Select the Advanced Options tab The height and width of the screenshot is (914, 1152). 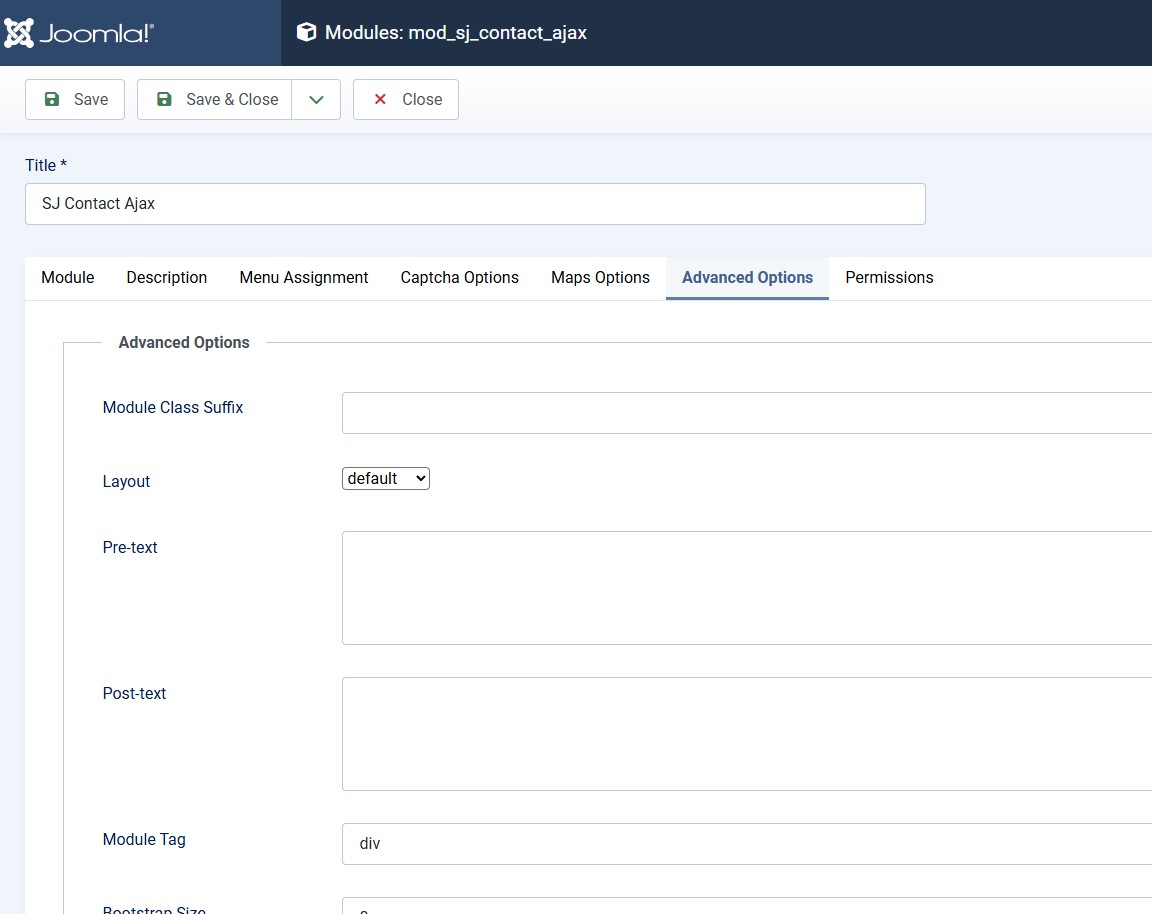(x=747, y=278)
